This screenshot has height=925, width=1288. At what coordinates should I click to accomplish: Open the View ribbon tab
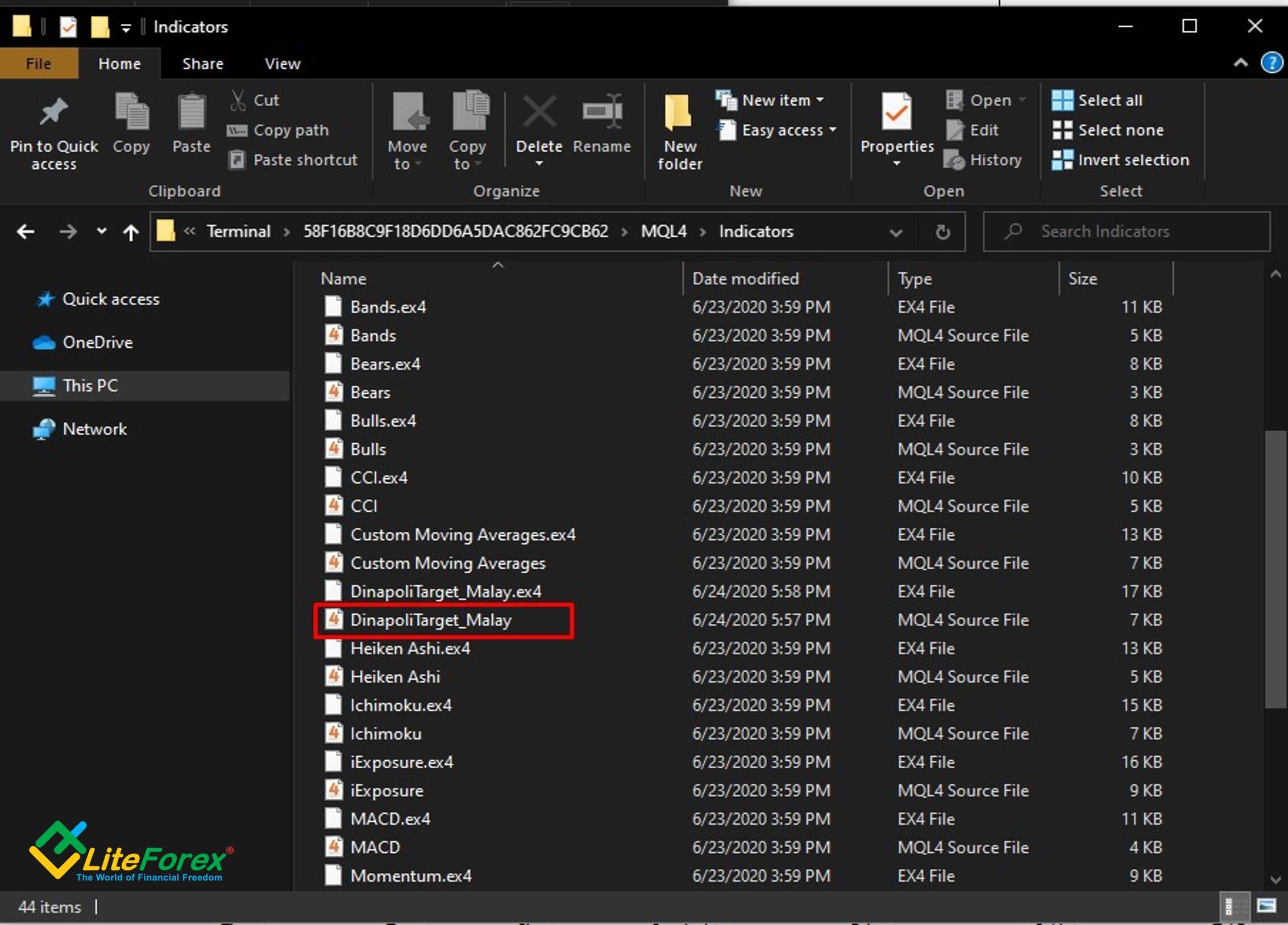point(282,64)
